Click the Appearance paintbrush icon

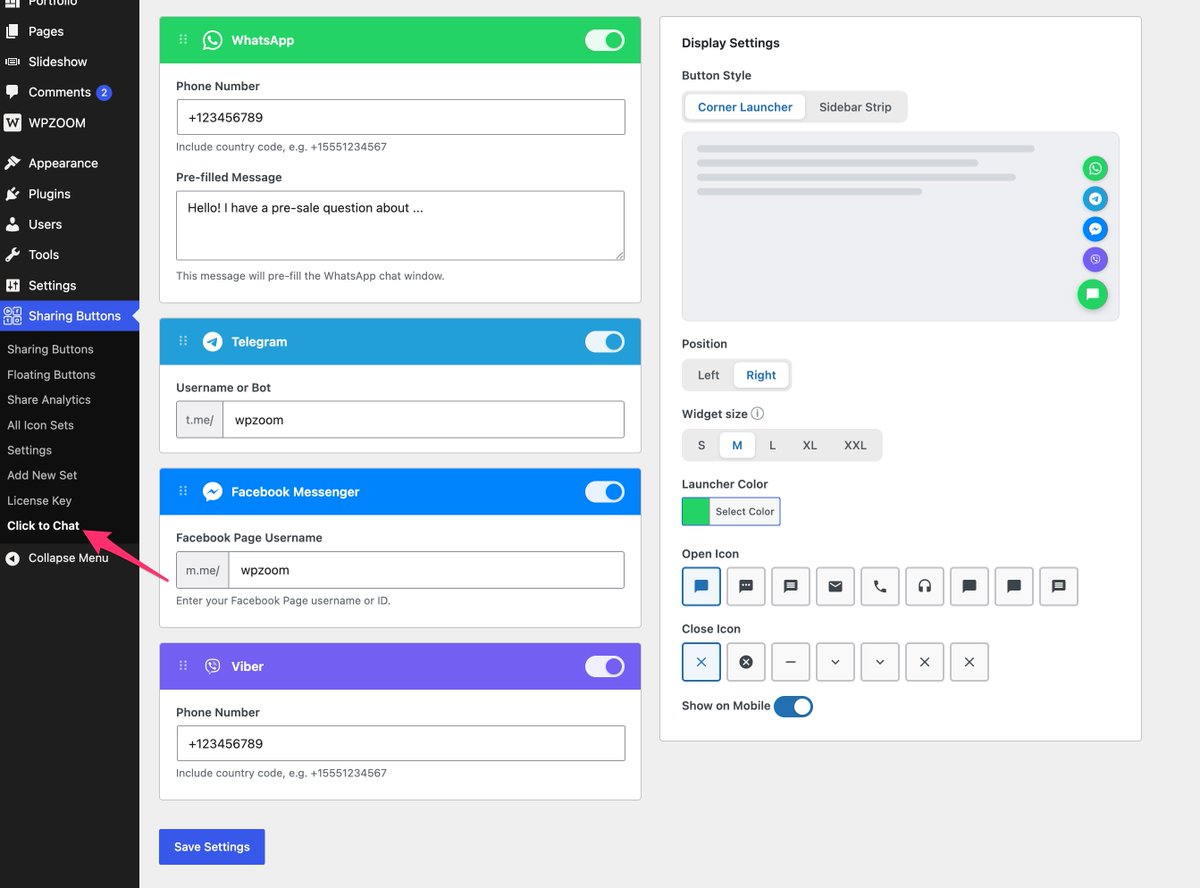coord(12,163)
